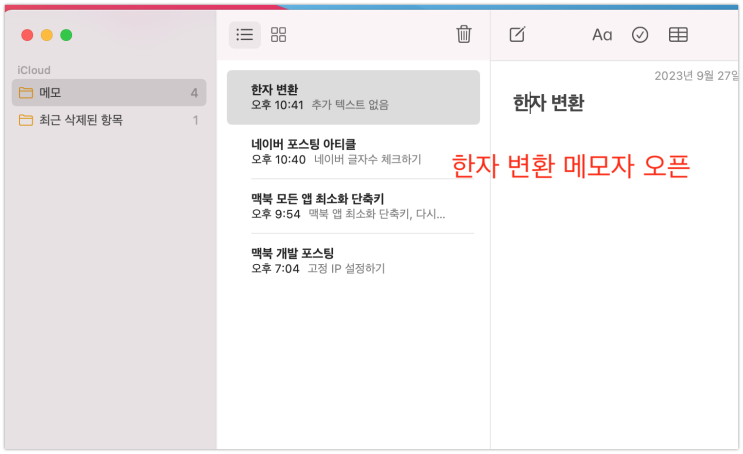This screenshot has width=743, height=454.
Task: Select the 한자 변환 note in list
Action: point(353,97)
